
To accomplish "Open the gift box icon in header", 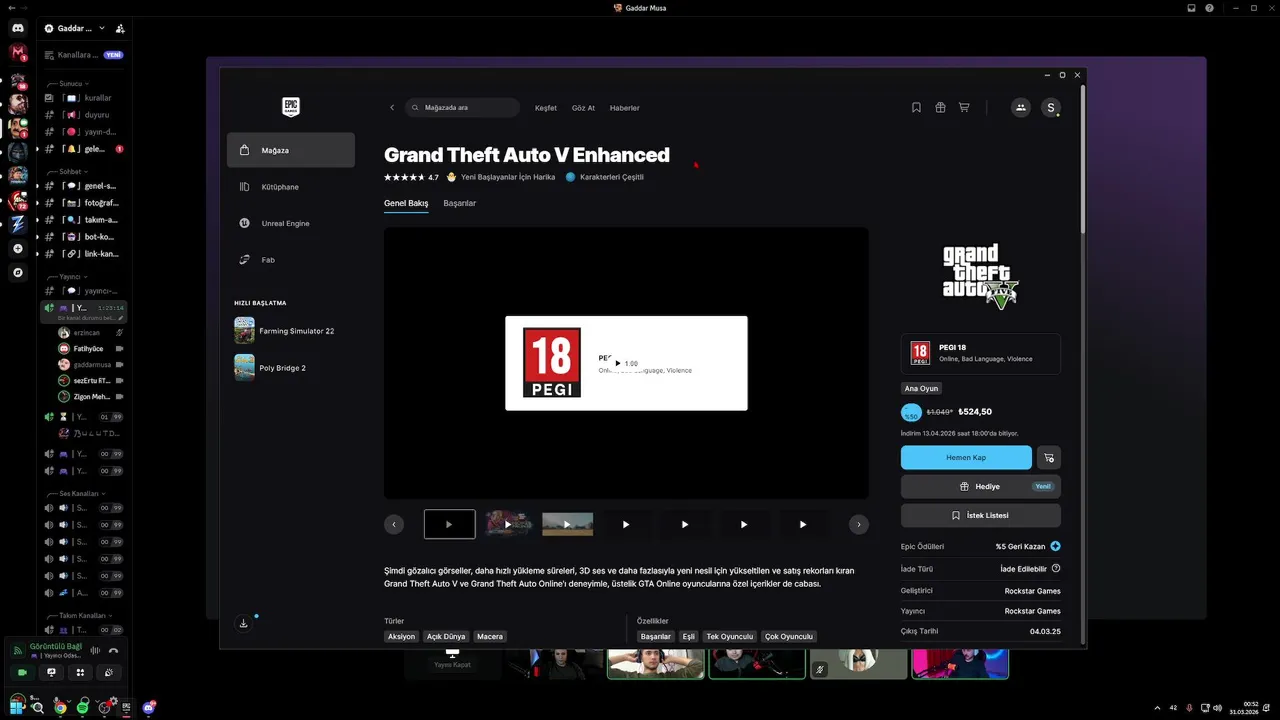I will pos(940,108).
